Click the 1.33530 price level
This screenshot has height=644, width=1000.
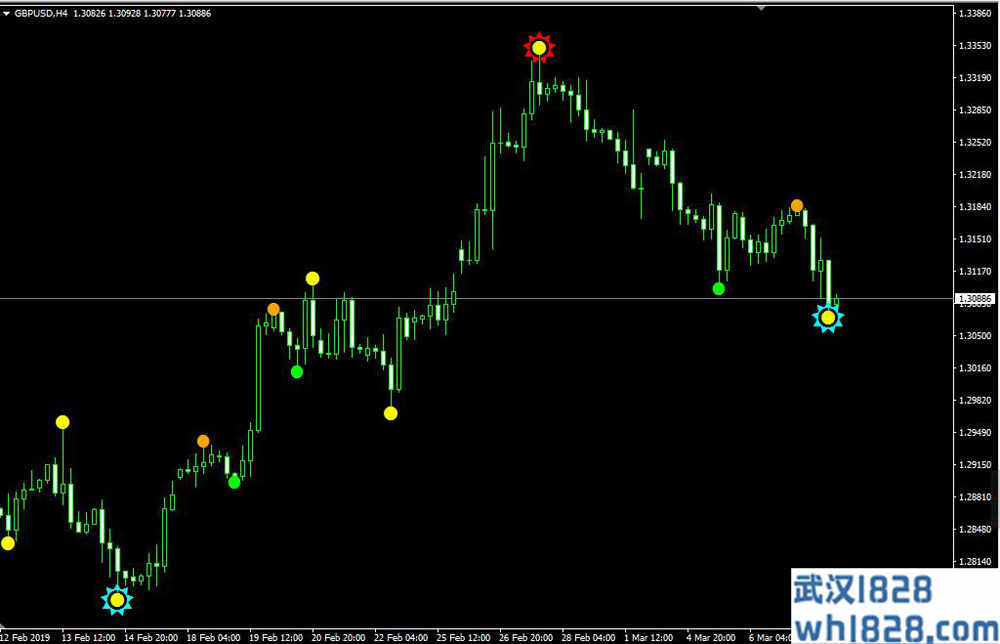(975, 45)
